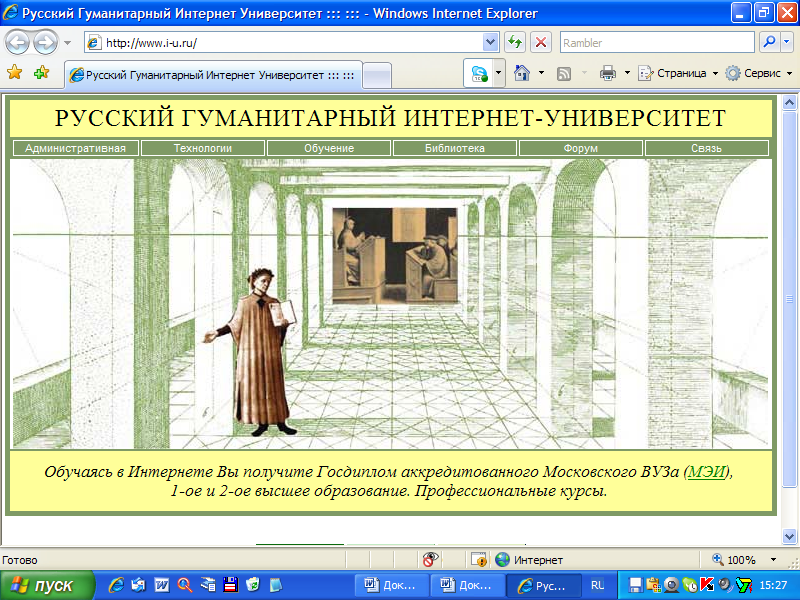Open a new blank tab

[x=377, y=76]
